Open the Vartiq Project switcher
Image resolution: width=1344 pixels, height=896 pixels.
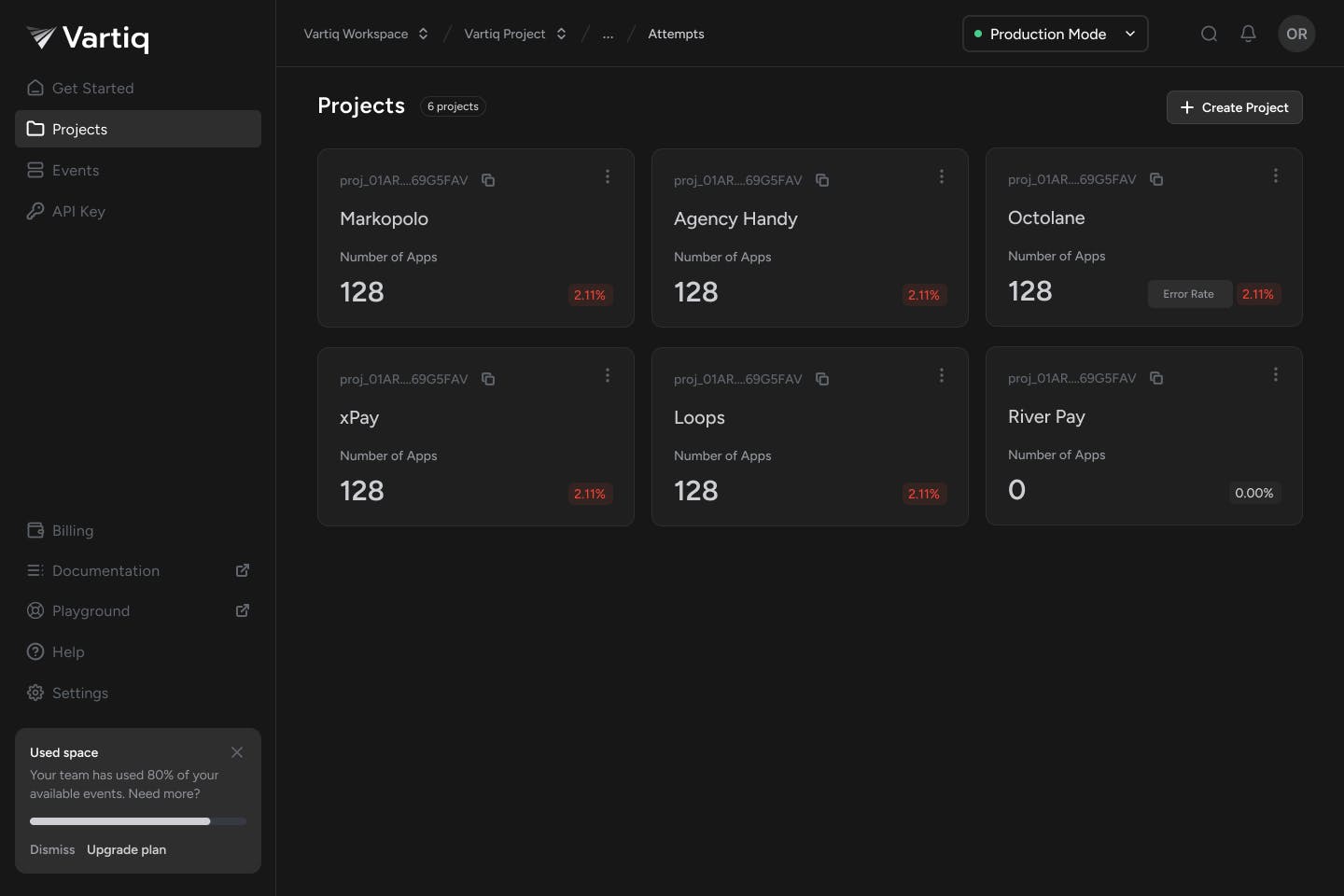point(515,34)
